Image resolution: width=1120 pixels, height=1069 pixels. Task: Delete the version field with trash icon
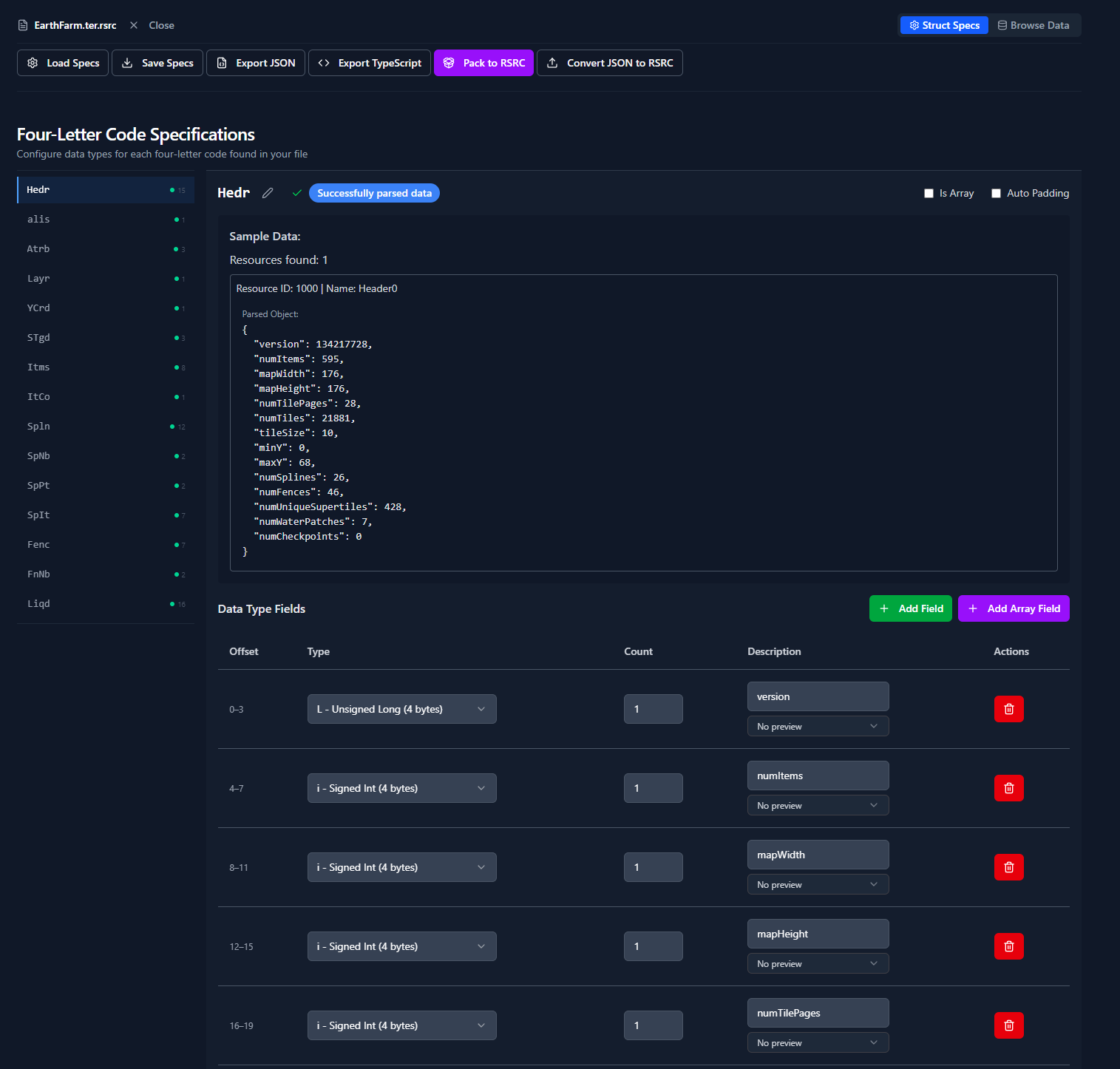click(x=1008, y=709)
